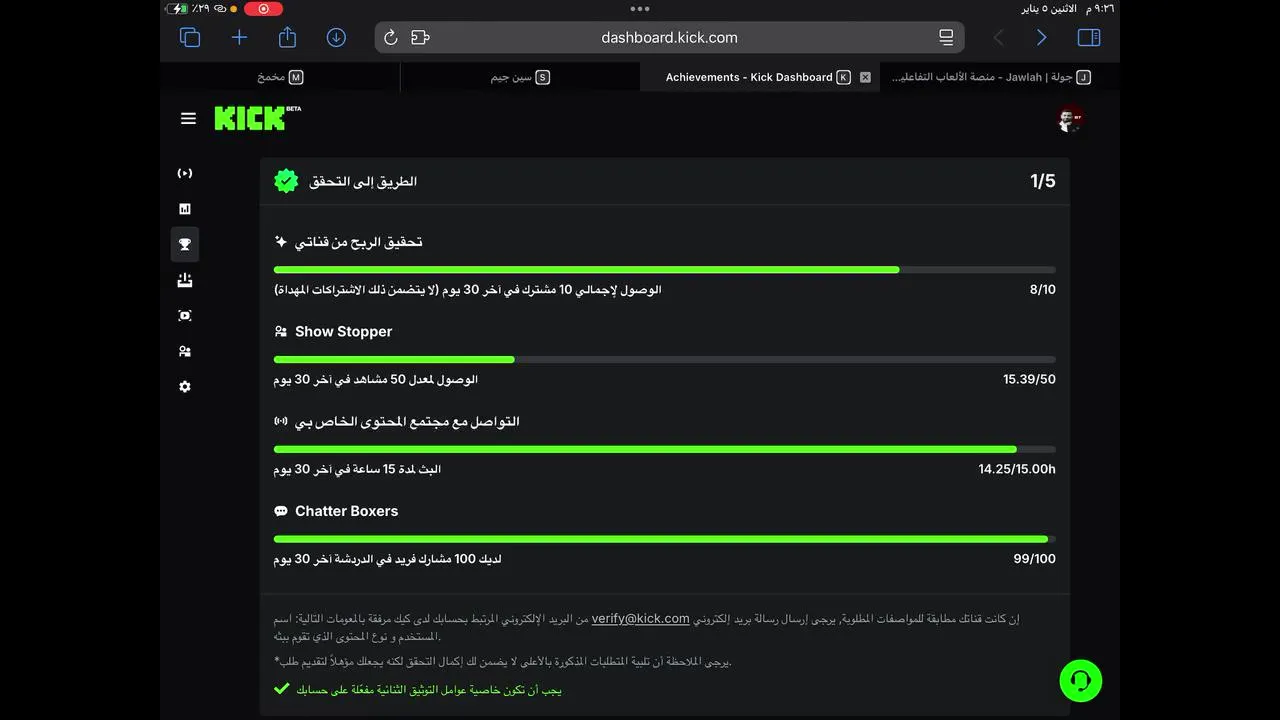Open the iPad multitasking three-dots menu

(640, 8)
